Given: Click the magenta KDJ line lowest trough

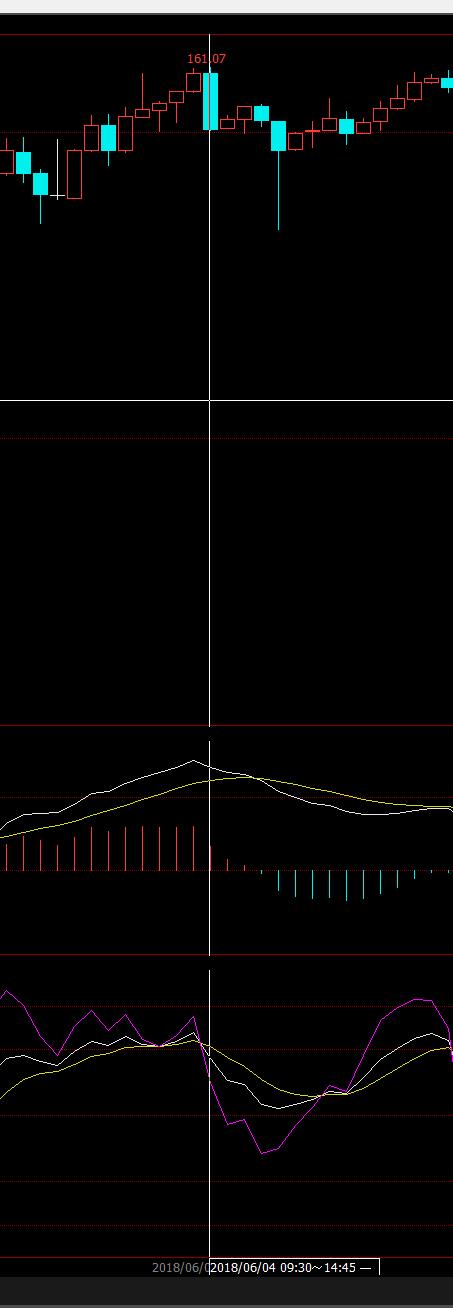Looking at the screenshot, I should tap(262, 1153).
